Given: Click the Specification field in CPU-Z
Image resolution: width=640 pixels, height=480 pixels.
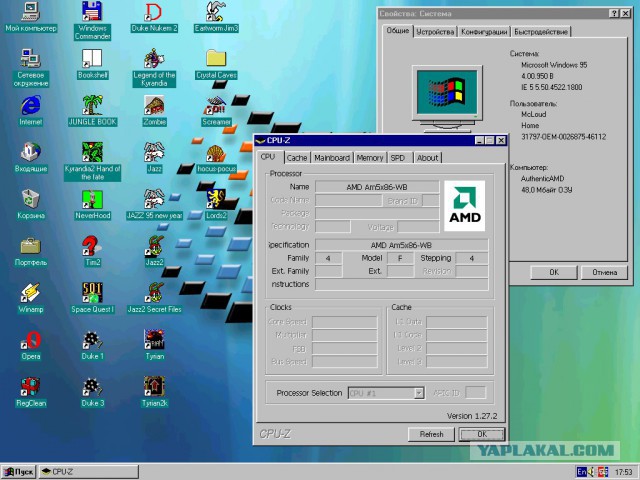Looking at the screenshot, I should point(401,245).
